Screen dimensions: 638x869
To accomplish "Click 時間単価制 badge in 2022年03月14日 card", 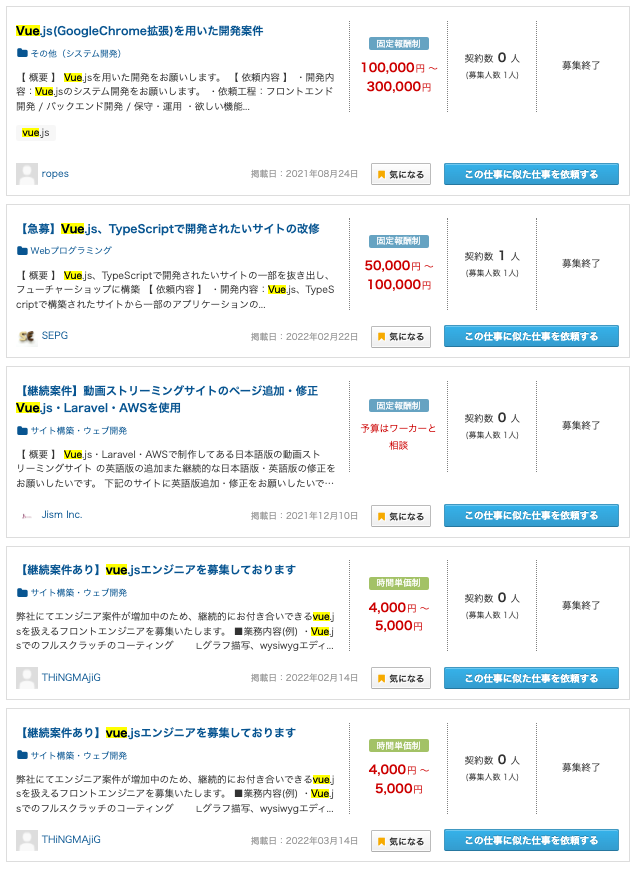I will [x=399, y=746].
